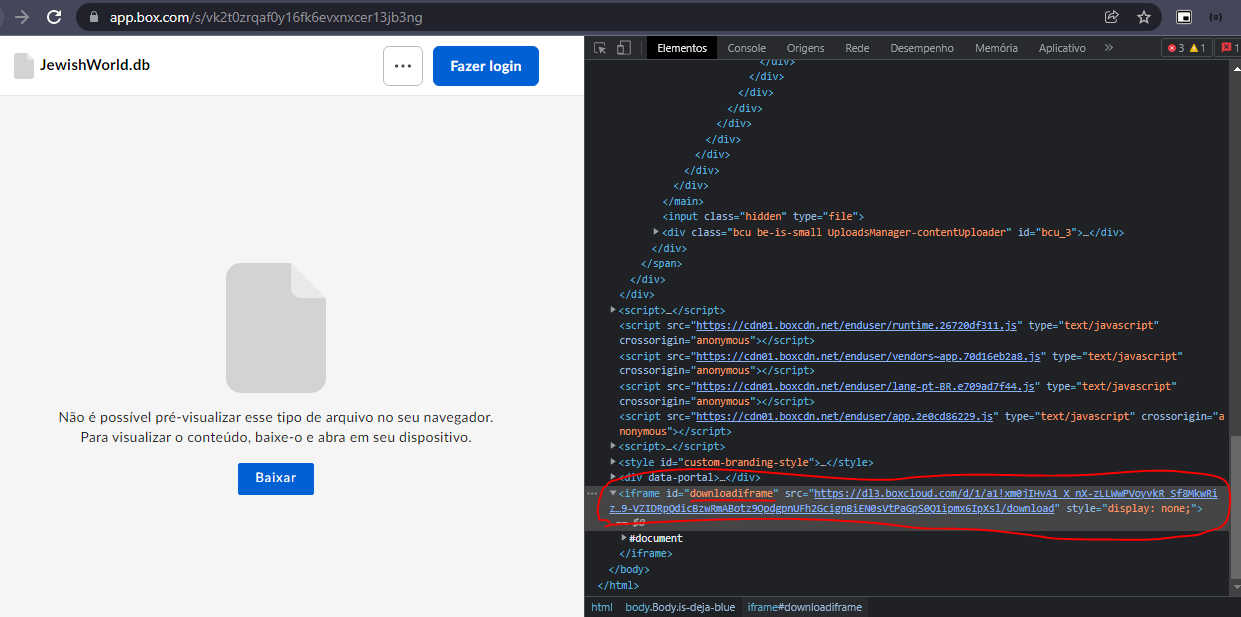Click the issues flag counter
The image size is (1241, 617).
pyautogui.click(x=1228, y=48)
